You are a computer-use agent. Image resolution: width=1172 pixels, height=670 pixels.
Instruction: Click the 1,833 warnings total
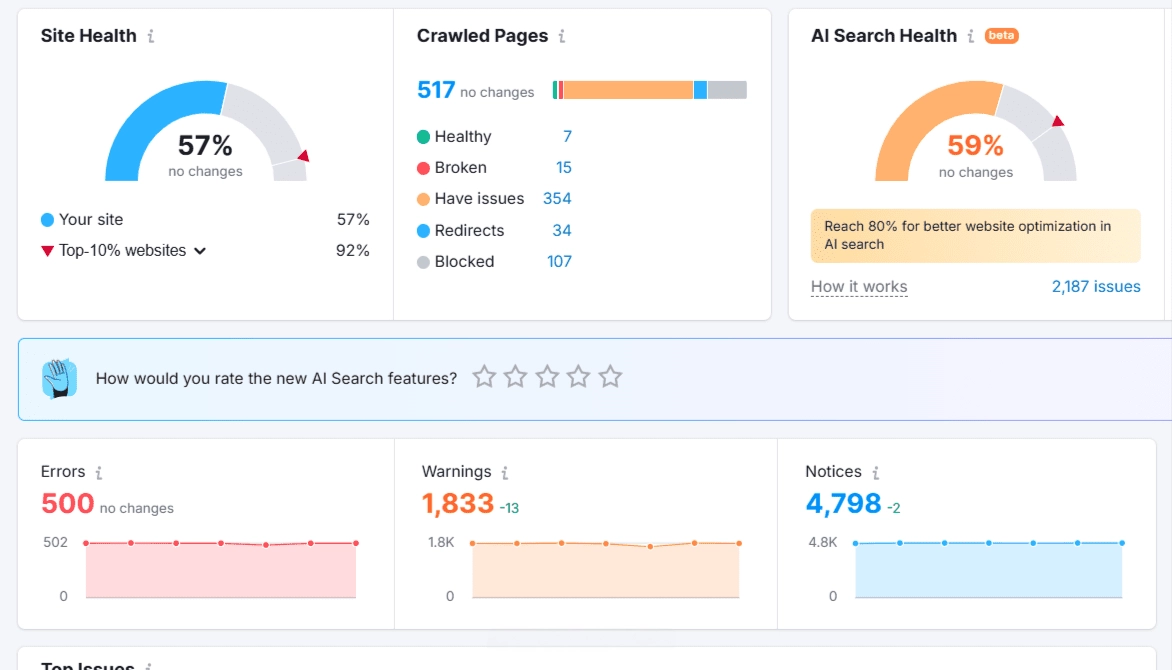click(x=458, y=503)
